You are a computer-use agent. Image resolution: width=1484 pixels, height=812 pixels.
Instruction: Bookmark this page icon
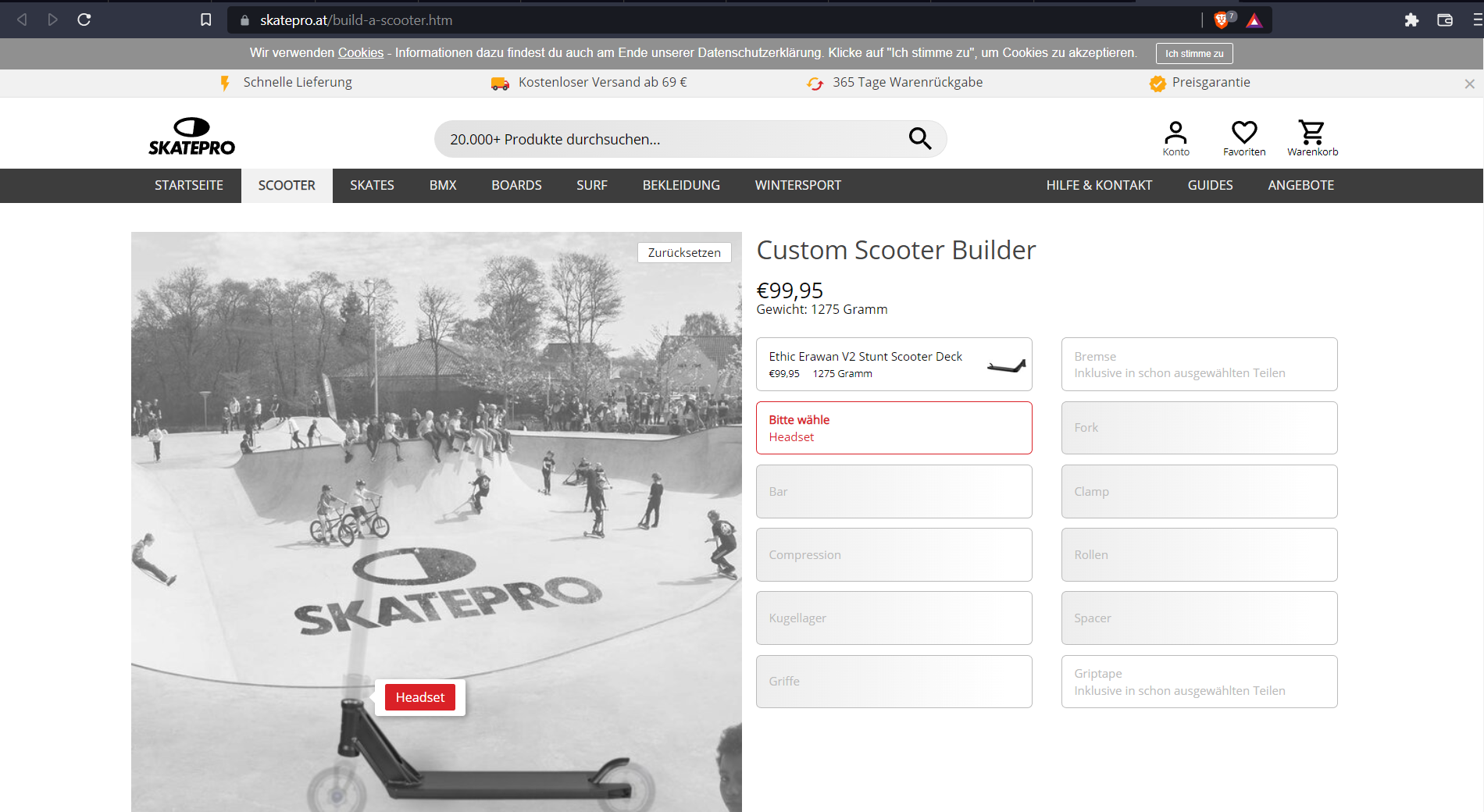(205, 20)
